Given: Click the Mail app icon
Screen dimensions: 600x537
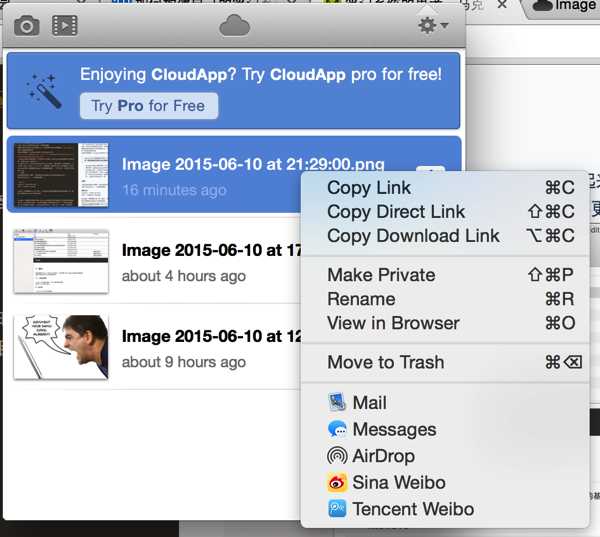Looking at the screenshot, I should point(337,403).
